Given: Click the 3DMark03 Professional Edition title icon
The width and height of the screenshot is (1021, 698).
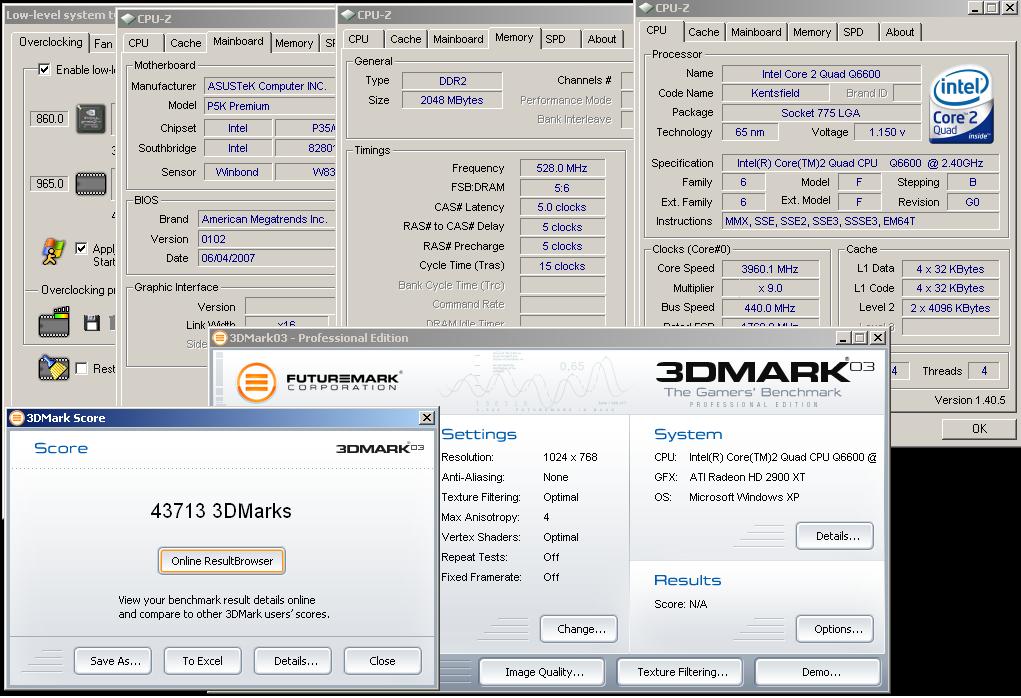Looking at the screenshot, I should point(220,337).
